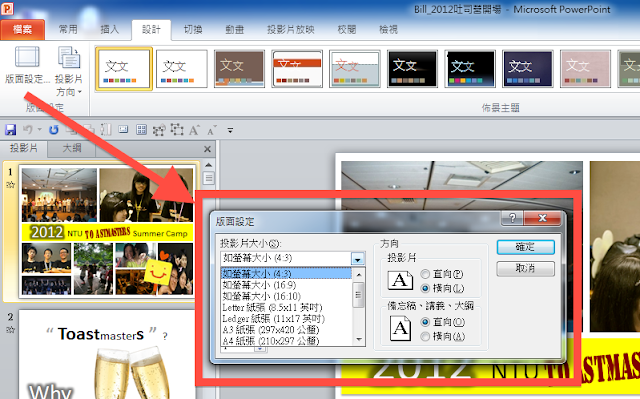
Task: Open the Undo history dropdown arrow
Action: click(x=40, y=130)
